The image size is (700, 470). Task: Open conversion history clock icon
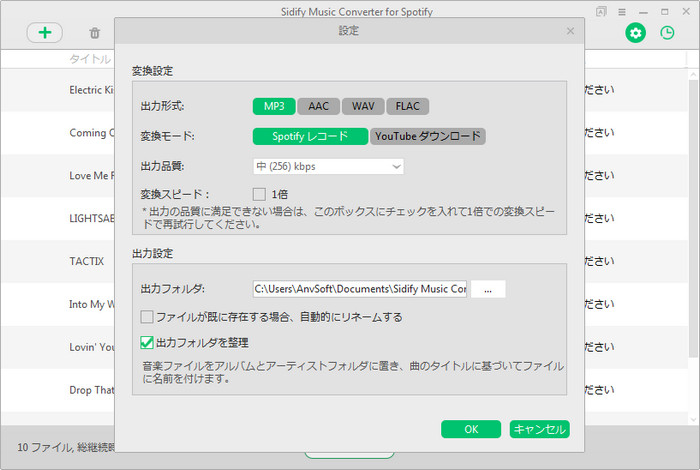click(x=667, y=33)
